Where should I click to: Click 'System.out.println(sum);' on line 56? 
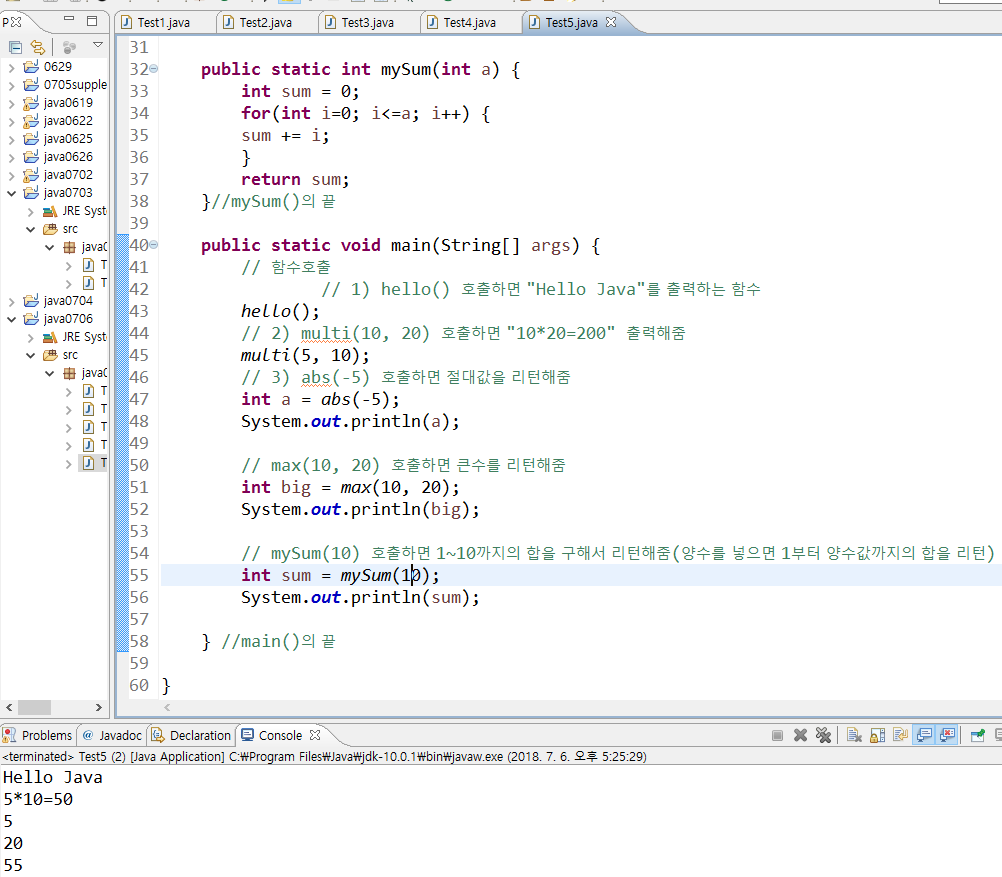[x=360, y=598]
